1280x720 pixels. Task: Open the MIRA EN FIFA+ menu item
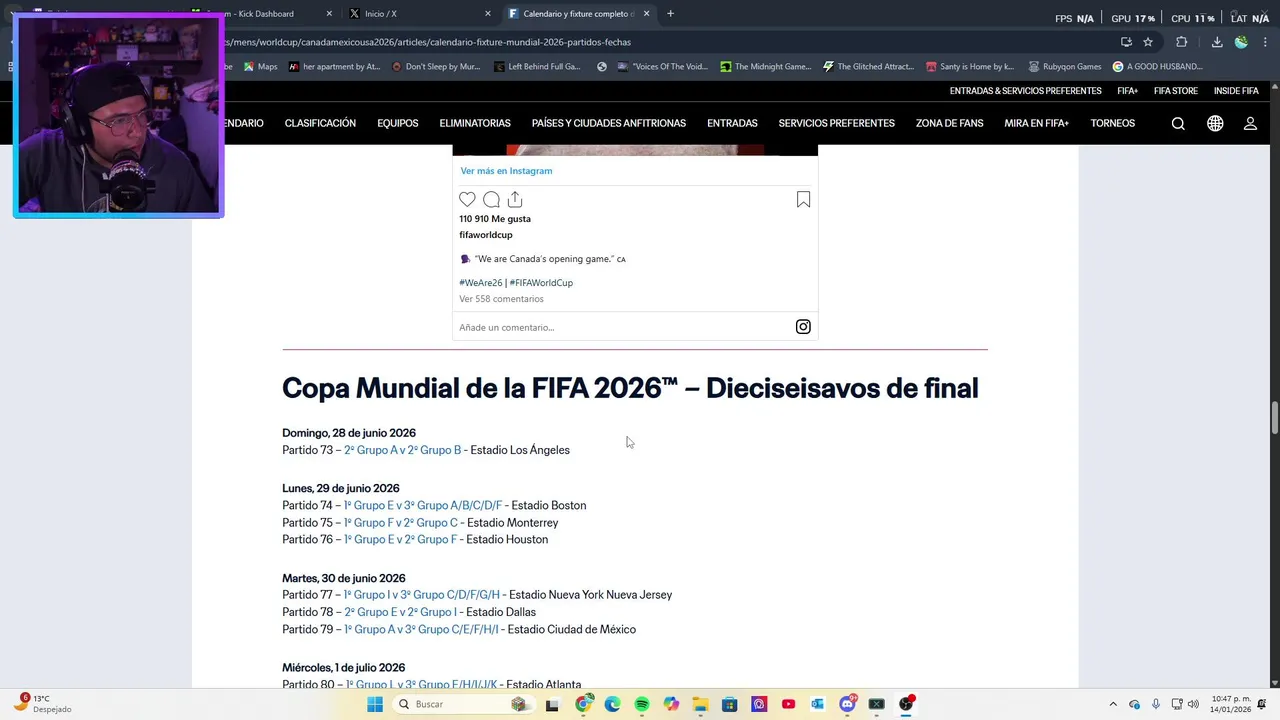tap(1037, 124)
